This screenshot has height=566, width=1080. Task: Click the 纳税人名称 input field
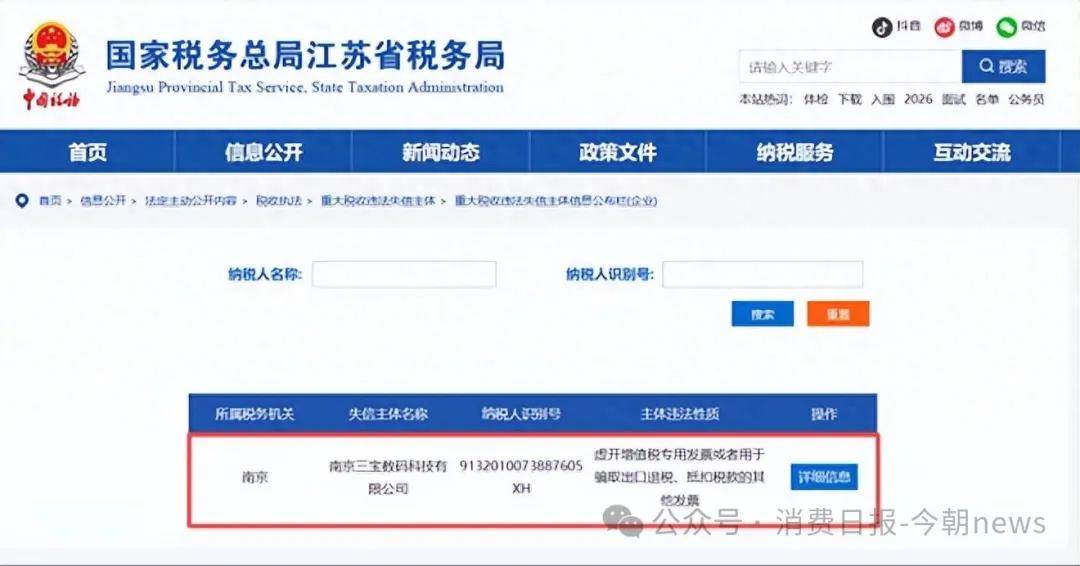(404, 274)
